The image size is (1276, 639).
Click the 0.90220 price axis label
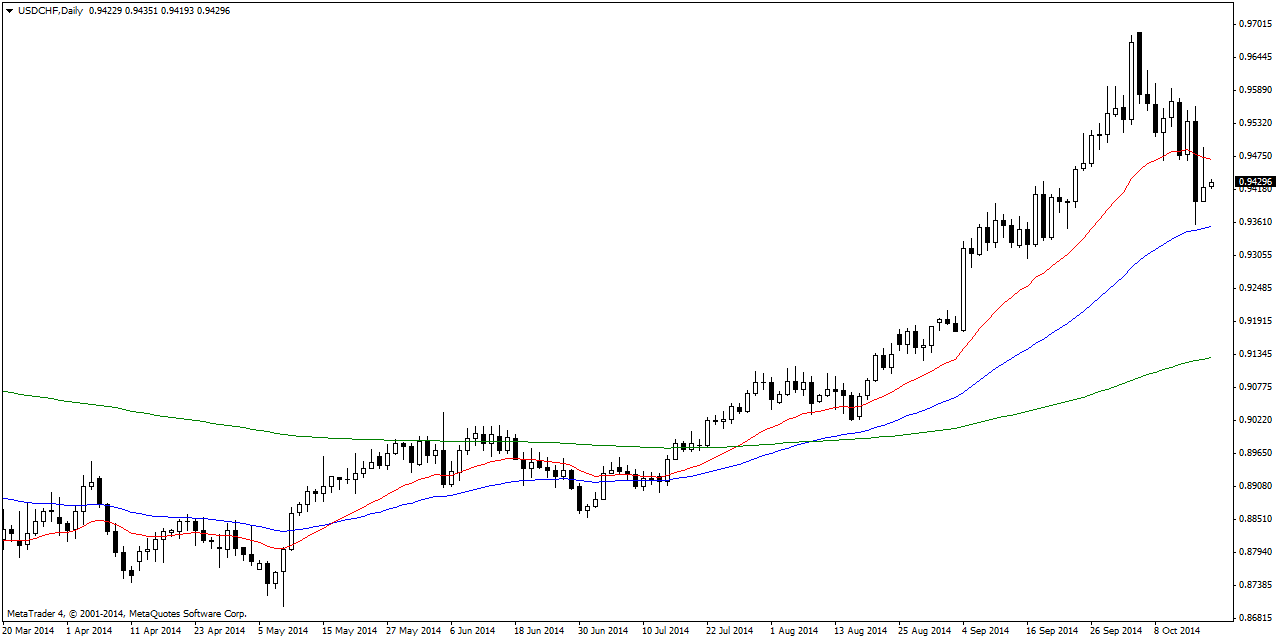pyautogui.click(x=1253, y=420)
